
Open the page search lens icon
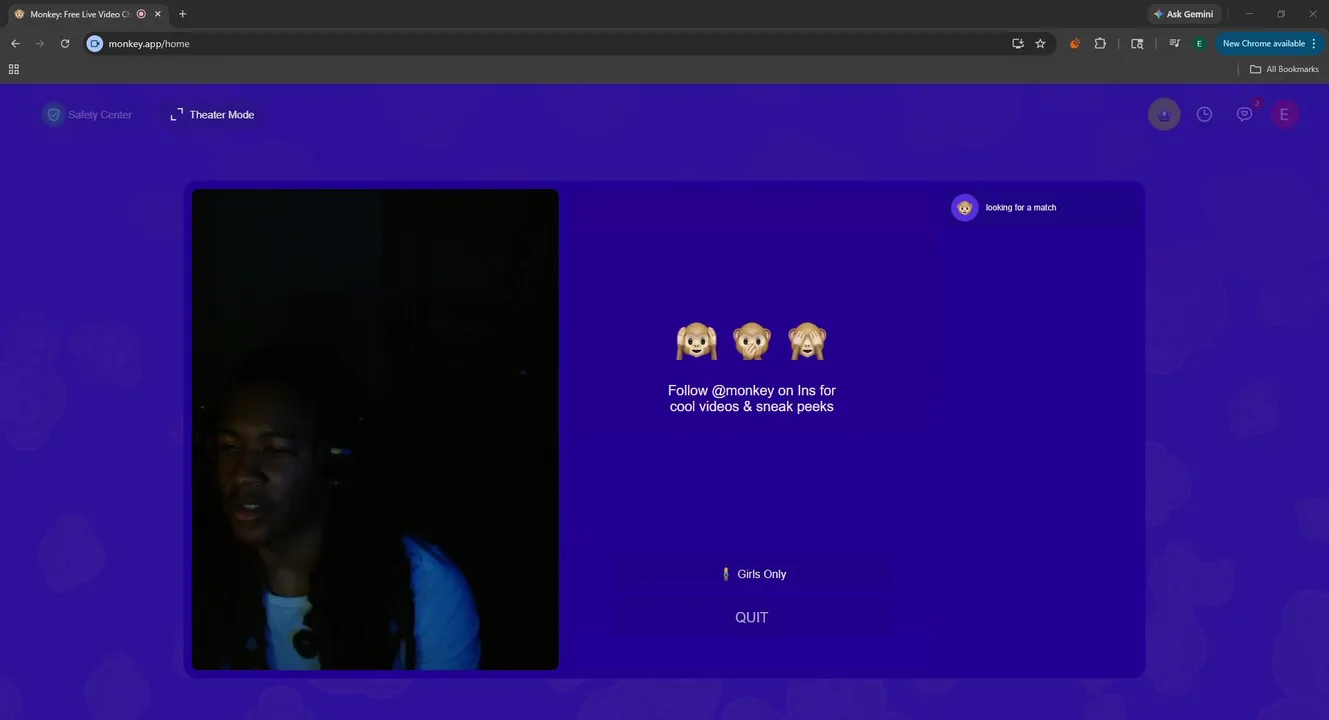tap(1137, 44)
